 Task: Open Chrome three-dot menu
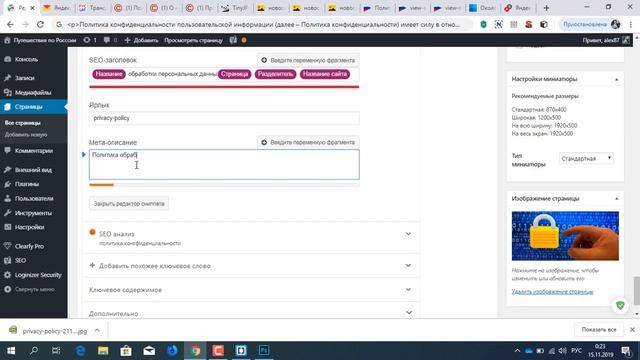coord(631,24)
